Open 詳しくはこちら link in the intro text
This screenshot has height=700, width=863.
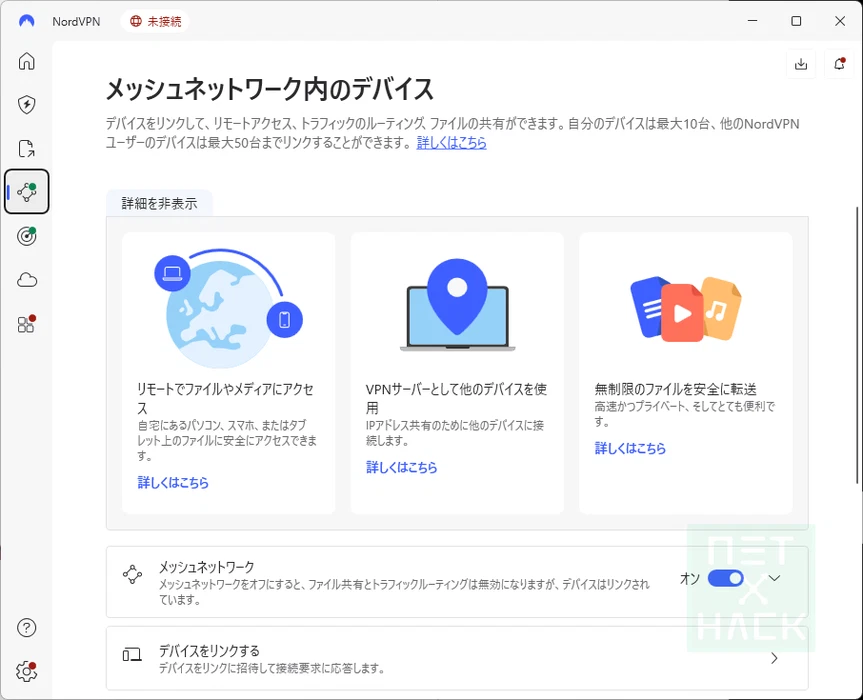pyautogui.click(x=452, y=143)
